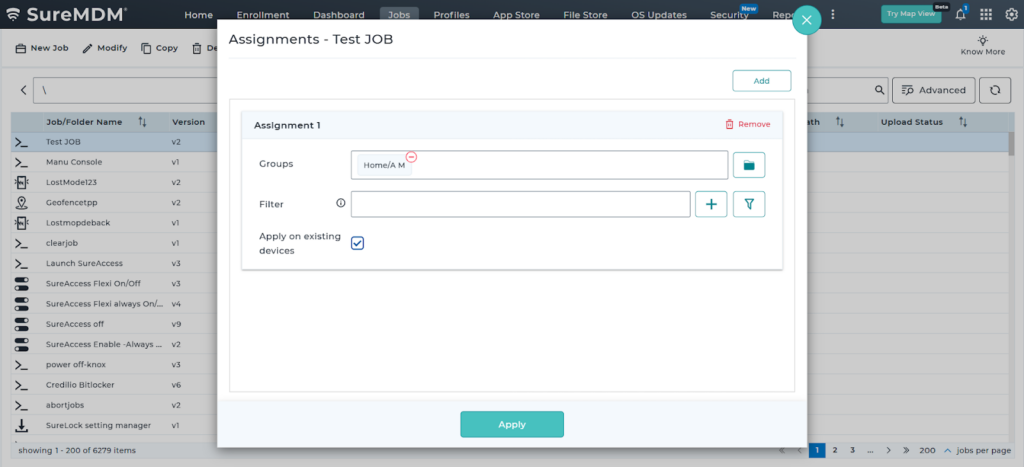Click the Add assignment button

point(761,81)
